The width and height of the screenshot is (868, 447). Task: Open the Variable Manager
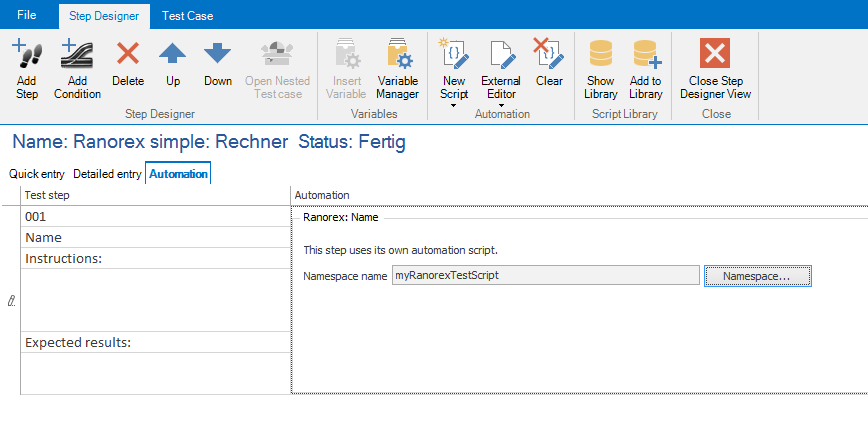pos(397,55)
